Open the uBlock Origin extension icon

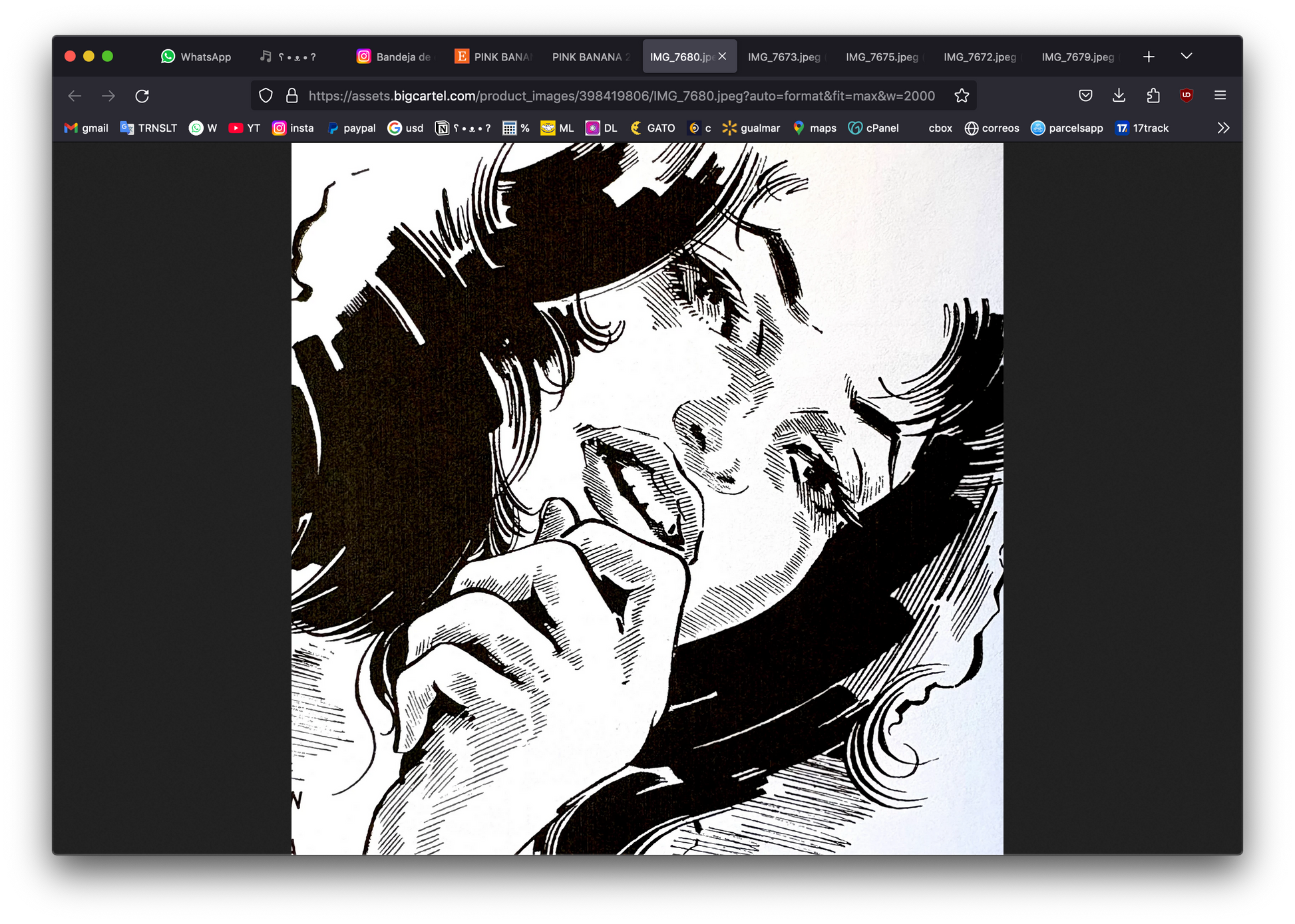1186,96
